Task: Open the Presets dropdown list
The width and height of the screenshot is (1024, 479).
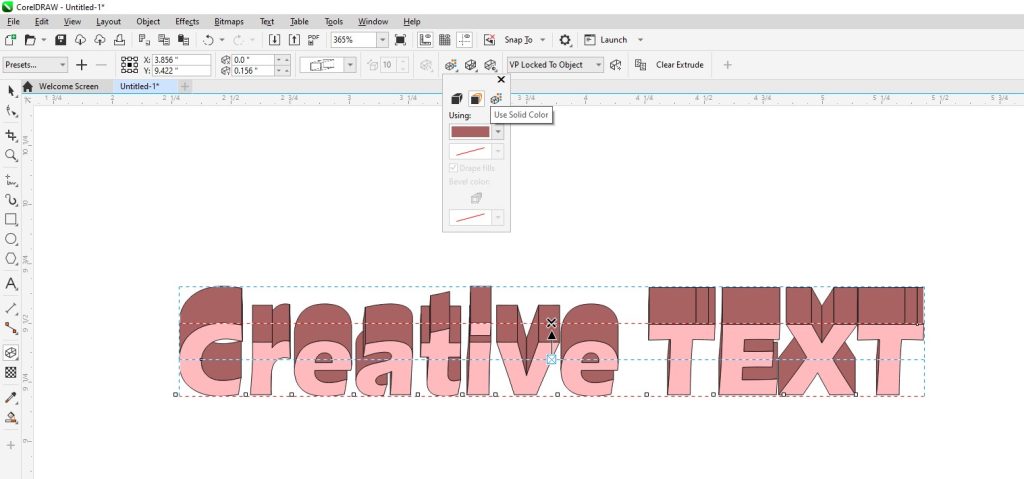Action: click(x=62, y=65)
